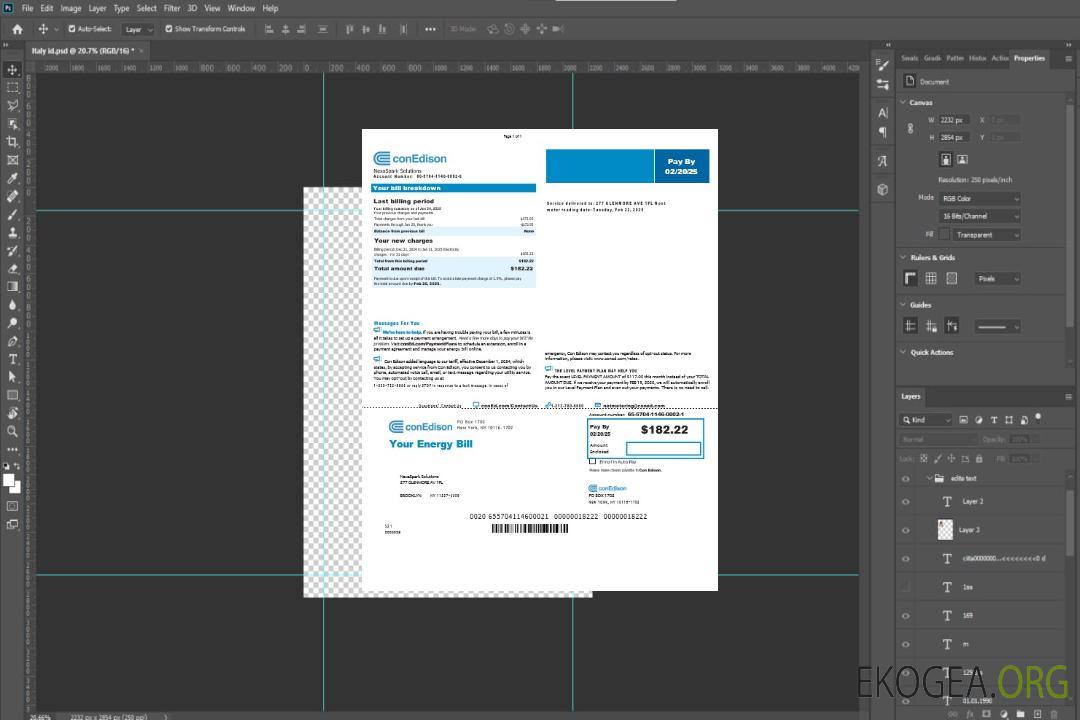
Task: Open the Paragraph panel icon
Action: (x=883, y=132)
